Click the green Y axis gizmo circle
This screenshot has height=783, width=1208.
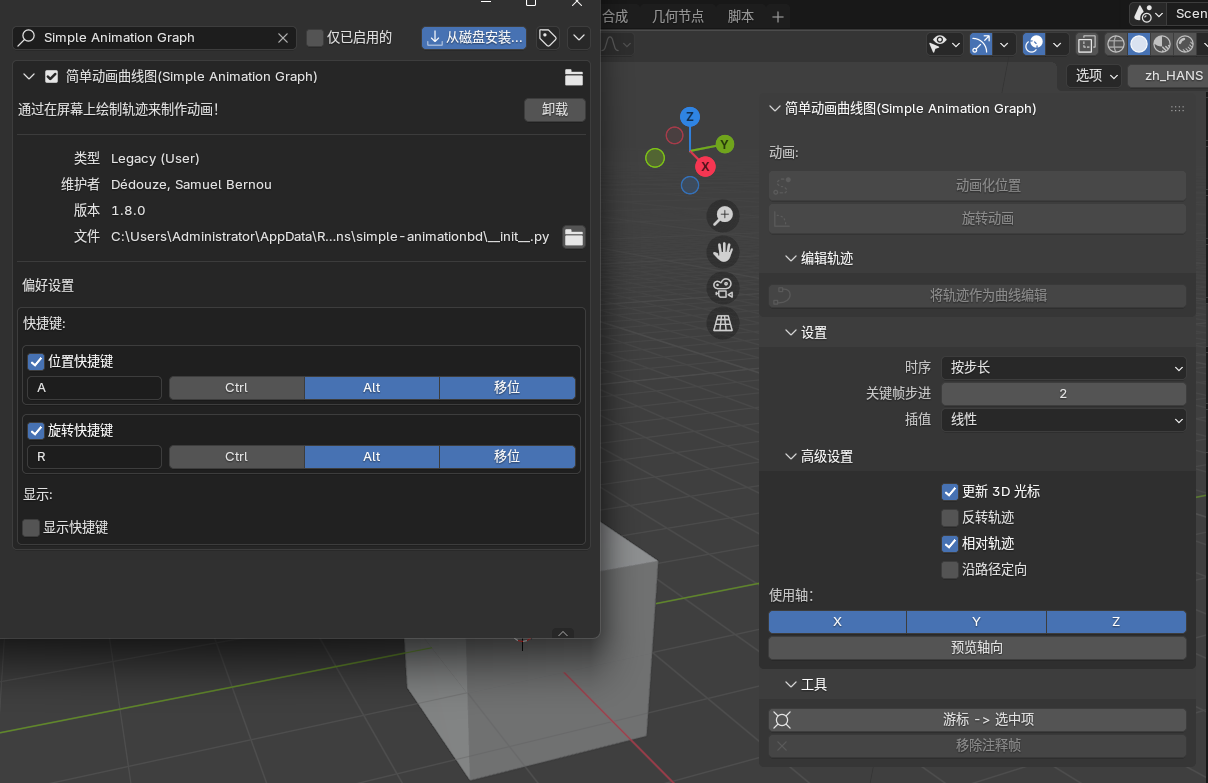pyautogui.click(x=725, y=144)
